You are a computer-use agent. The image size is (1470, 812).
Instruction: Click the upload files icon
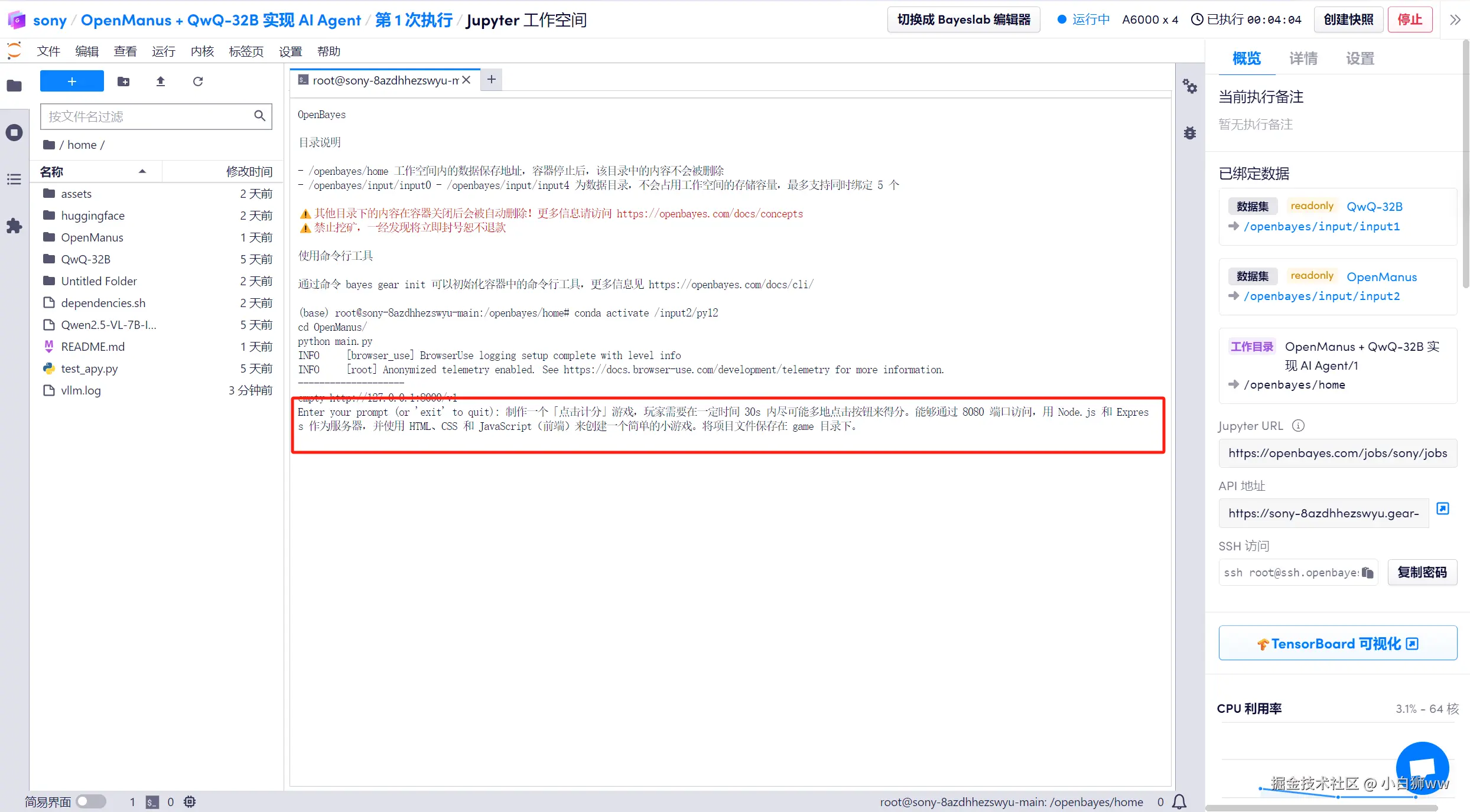coord(160,81)
